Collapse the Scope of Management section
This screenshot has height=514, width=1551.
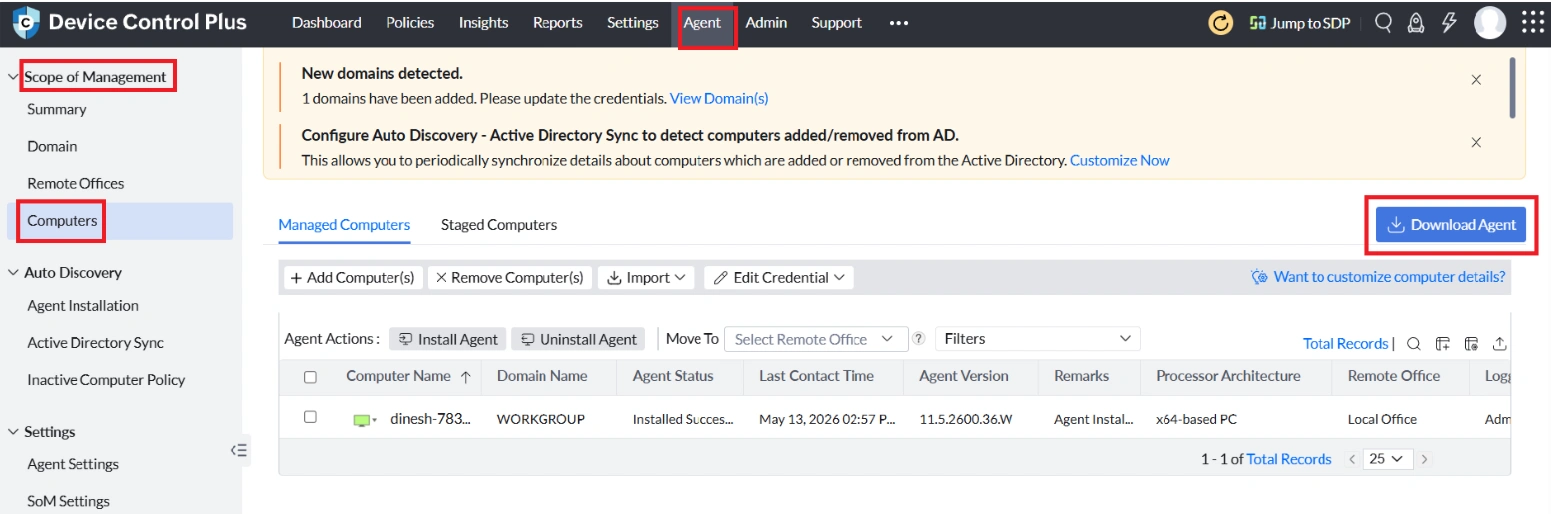pos(13,77)
